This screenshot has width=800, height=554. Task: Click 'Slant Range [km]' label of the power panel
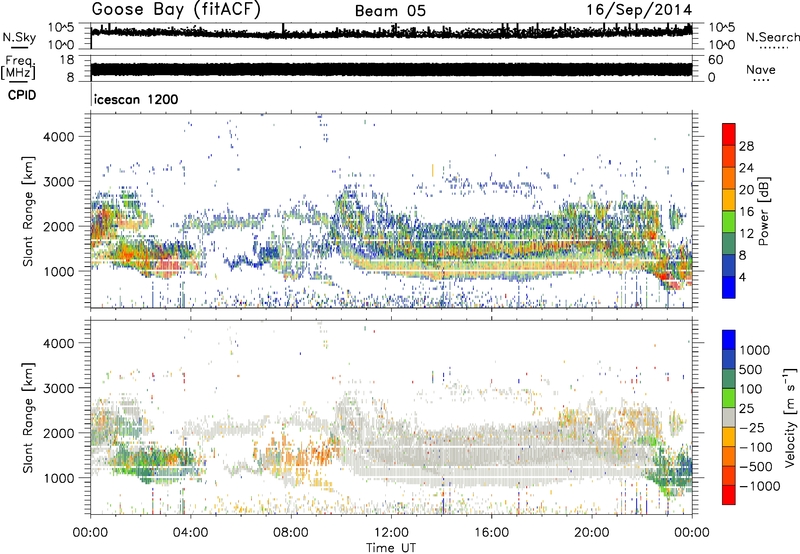click(28, 211)
